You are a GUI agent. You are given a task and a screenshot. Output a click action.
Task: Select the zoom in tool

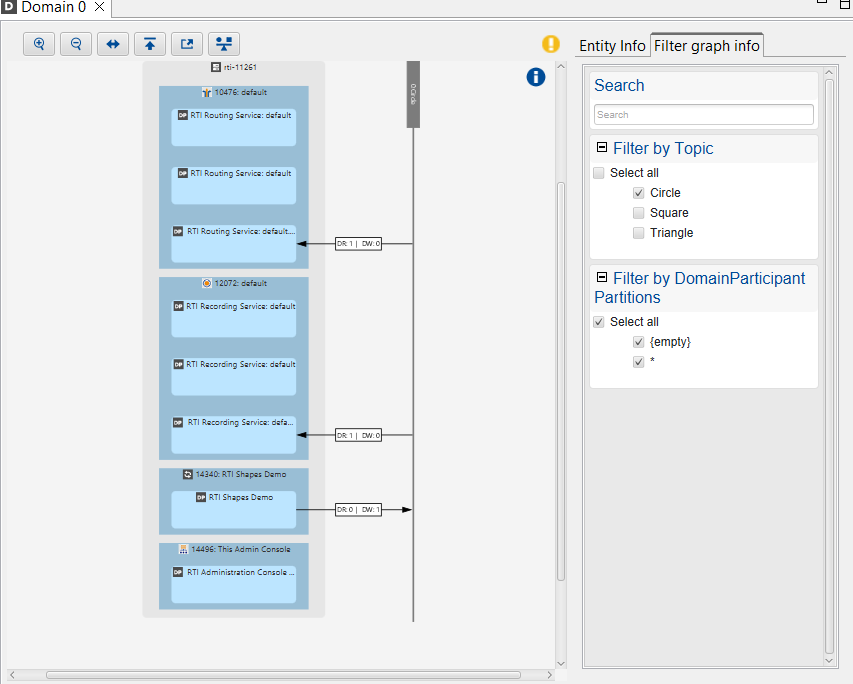tap(38, 44)
